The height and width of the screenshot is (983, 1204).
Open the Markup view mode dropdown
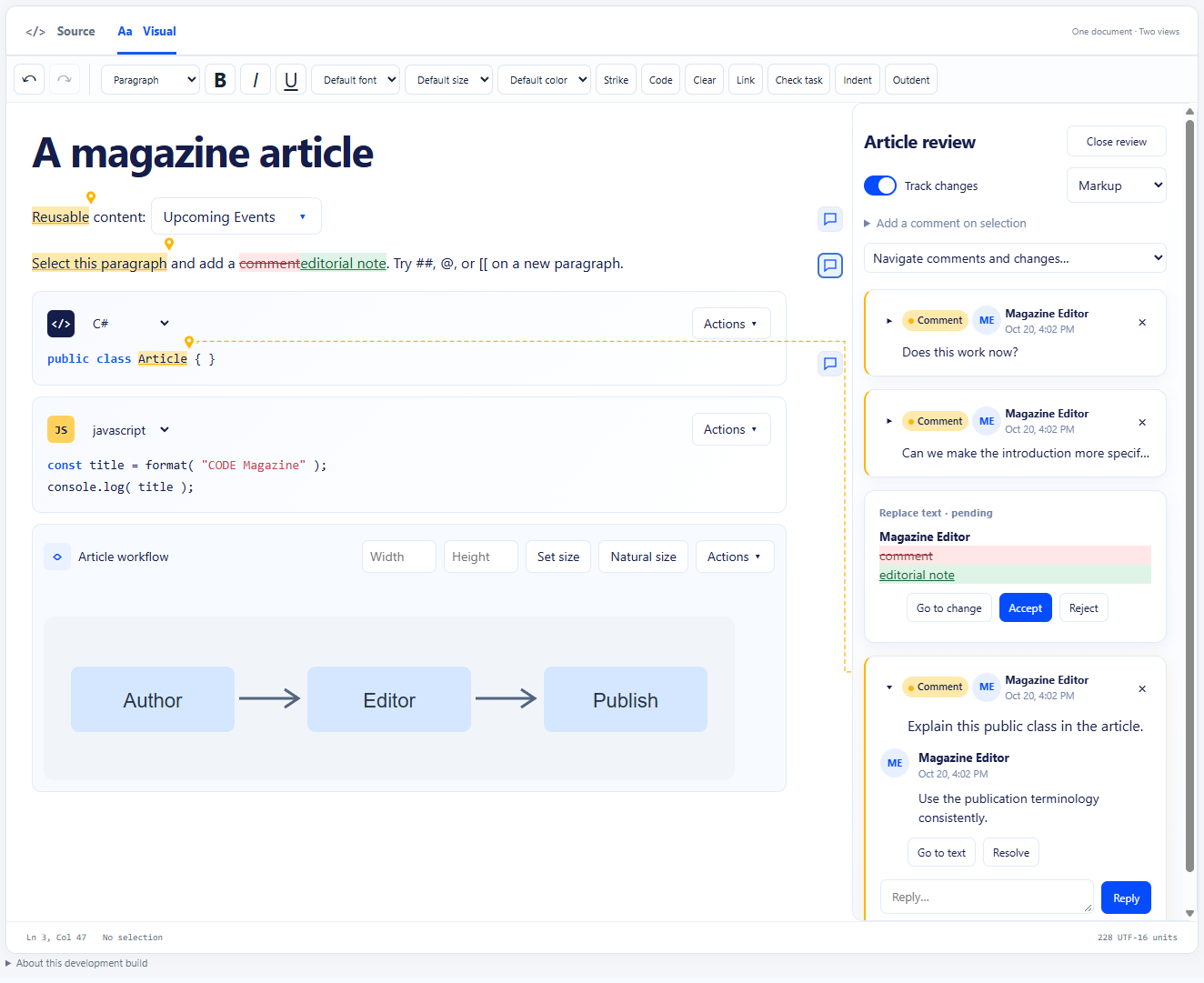coord(1117,186)
